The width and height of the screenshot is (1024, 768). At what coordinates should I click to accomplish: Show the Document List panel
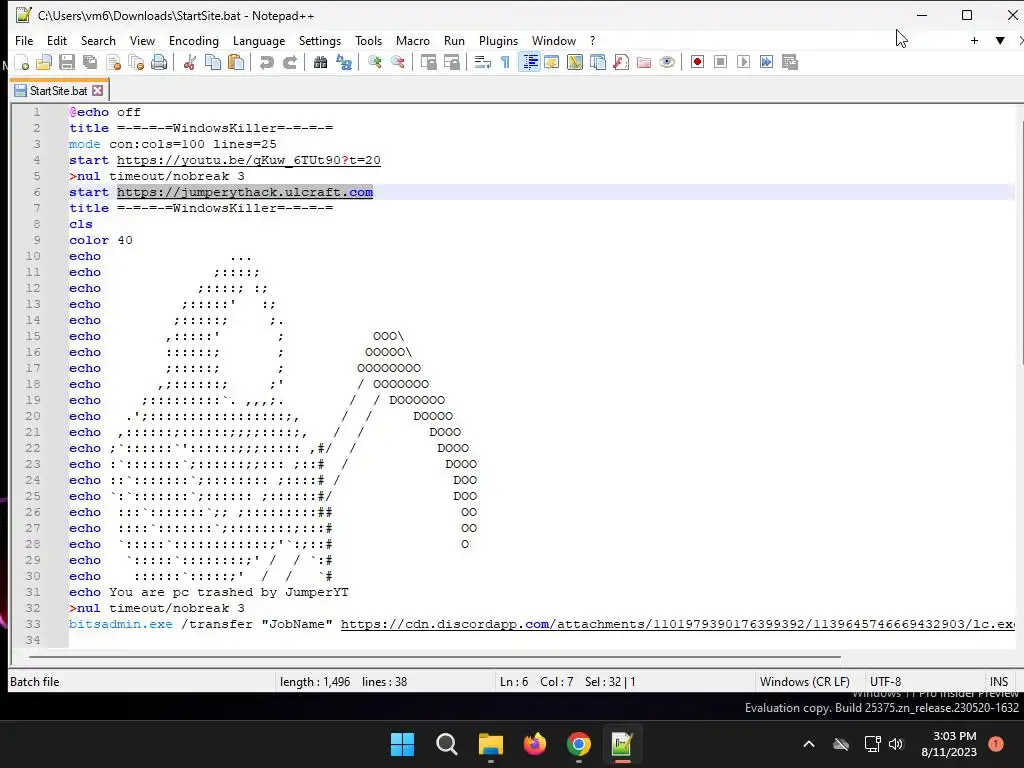point(598,63)
